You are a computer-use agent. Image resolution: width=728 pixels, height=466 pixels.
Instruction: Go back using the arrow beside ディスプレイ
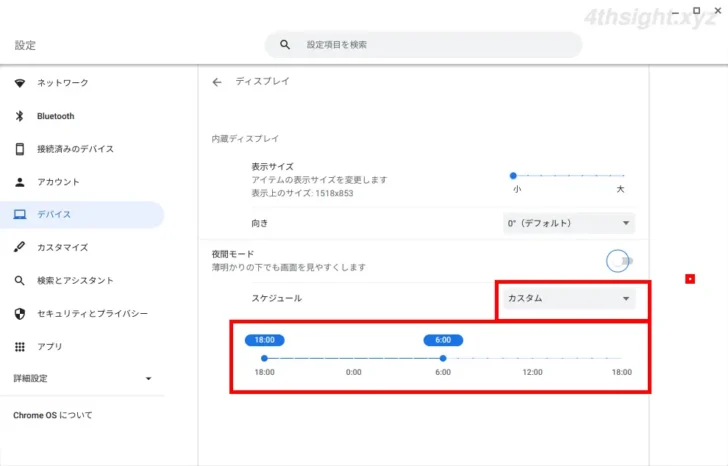click(217, 82)
